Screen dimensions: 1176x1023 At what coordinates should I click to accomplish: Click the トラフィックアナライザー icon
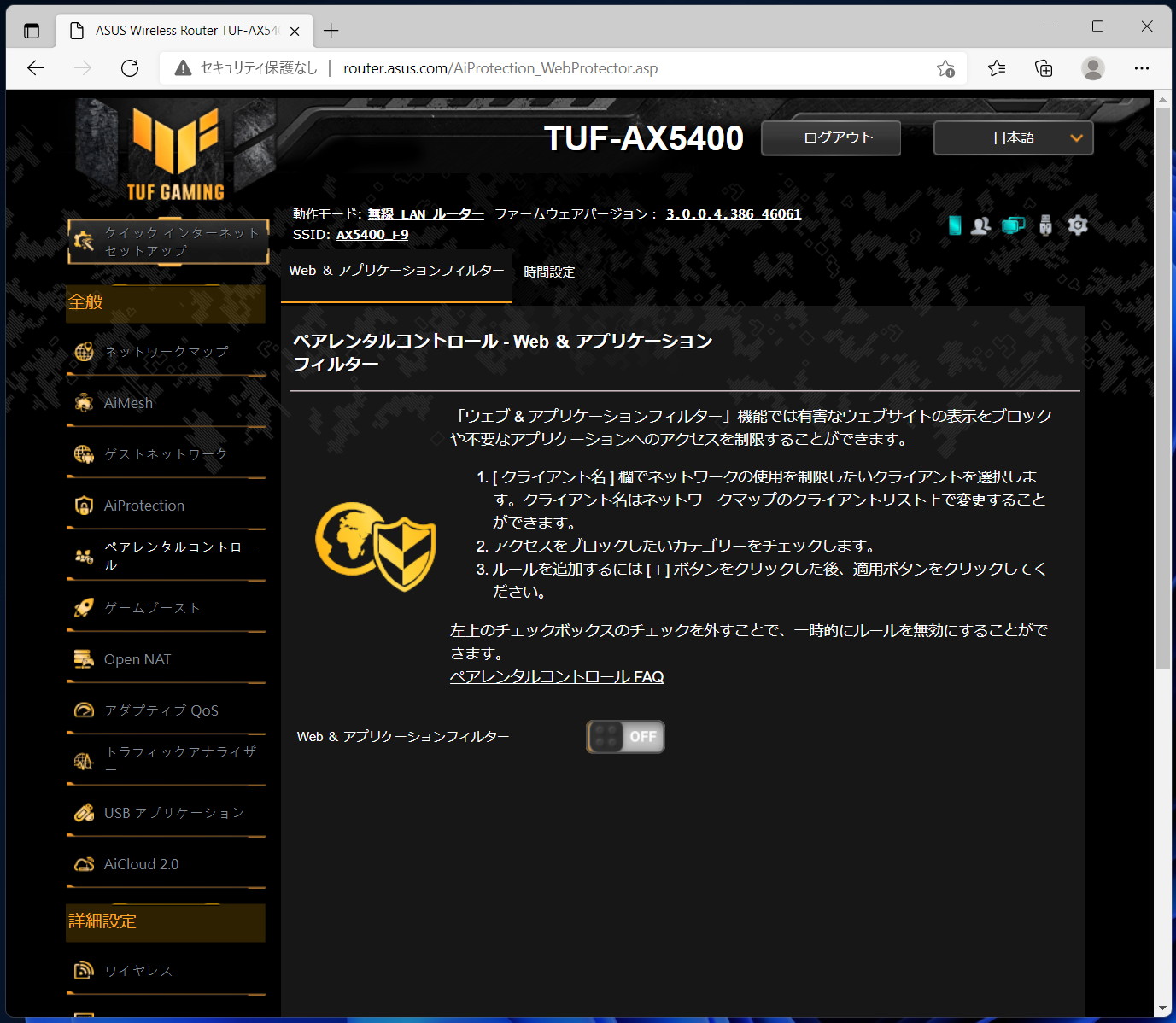click(x=84, y=762)
